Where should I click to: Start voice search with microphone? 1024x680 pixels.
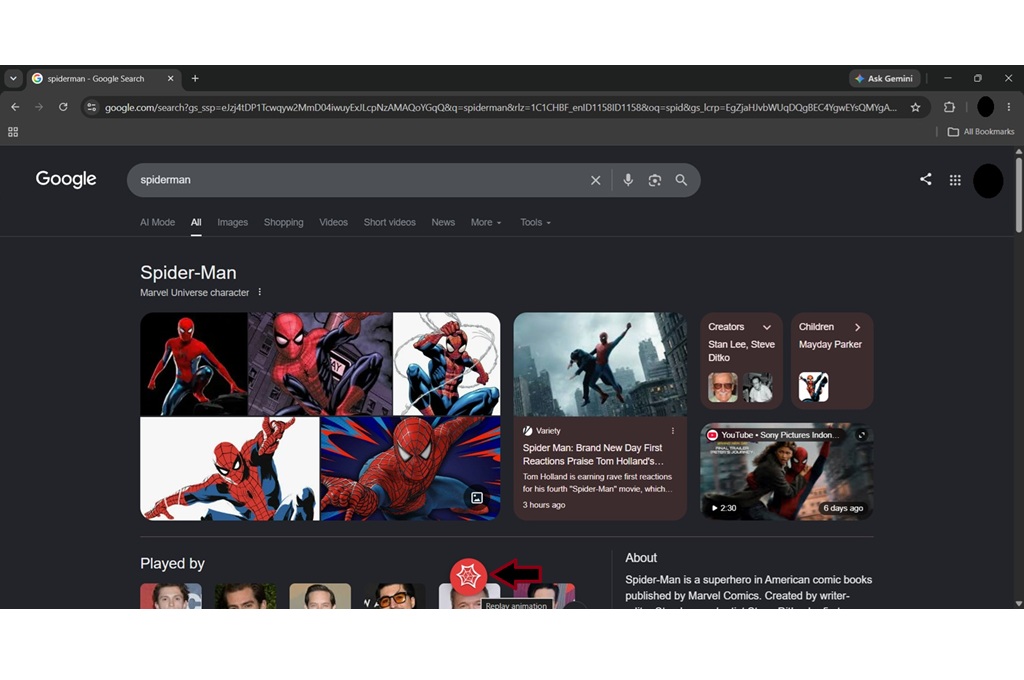(x=628, y=180)
